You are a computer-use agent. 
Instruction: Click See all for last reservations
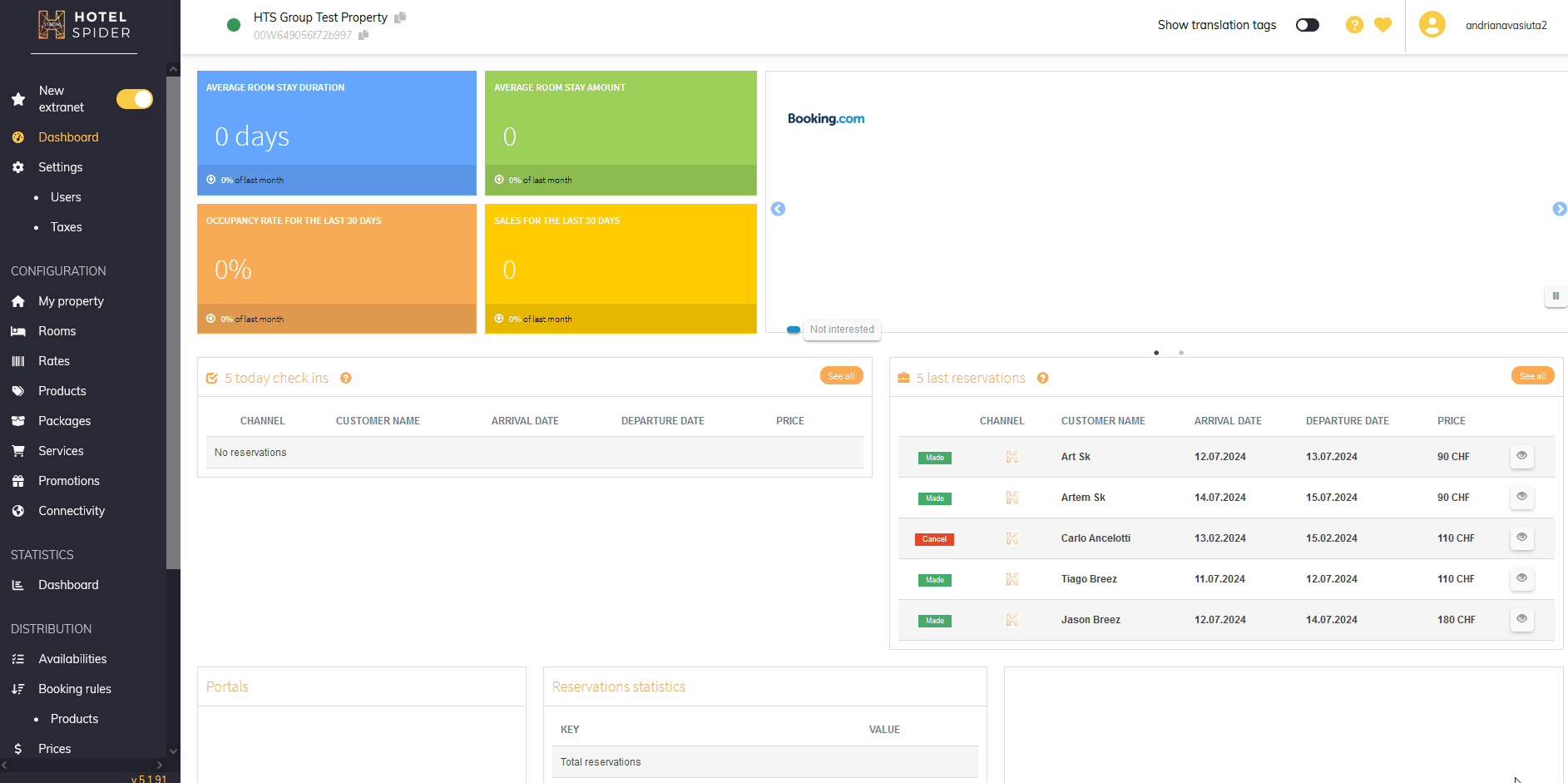tap(1531, 376)
